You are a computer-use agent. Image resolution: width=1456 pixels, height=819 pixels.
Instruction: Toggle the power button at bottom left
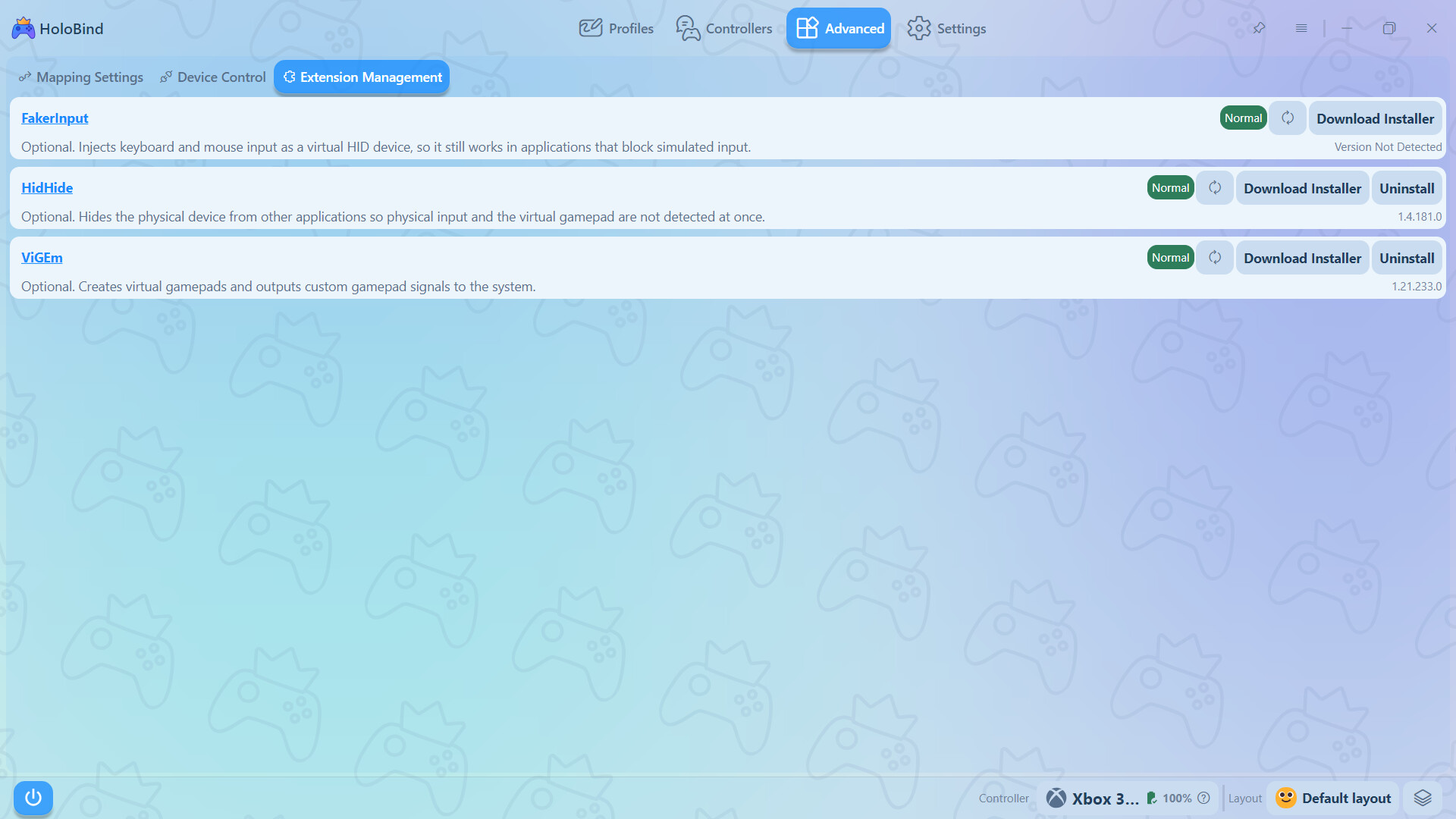click(x=33, y=798)
